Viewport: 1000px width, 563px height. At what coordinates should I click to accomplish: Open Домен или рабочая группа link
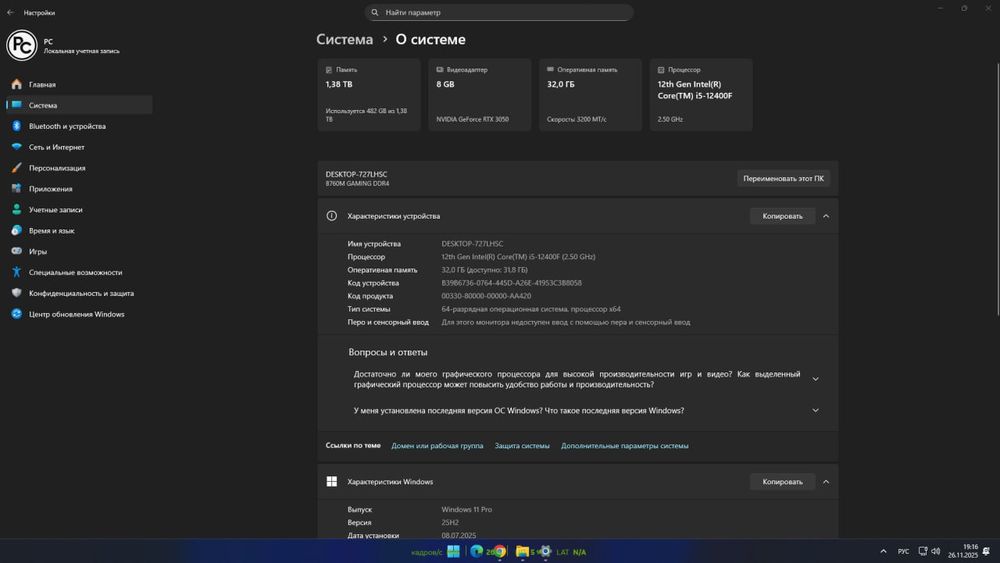(437, 446)
